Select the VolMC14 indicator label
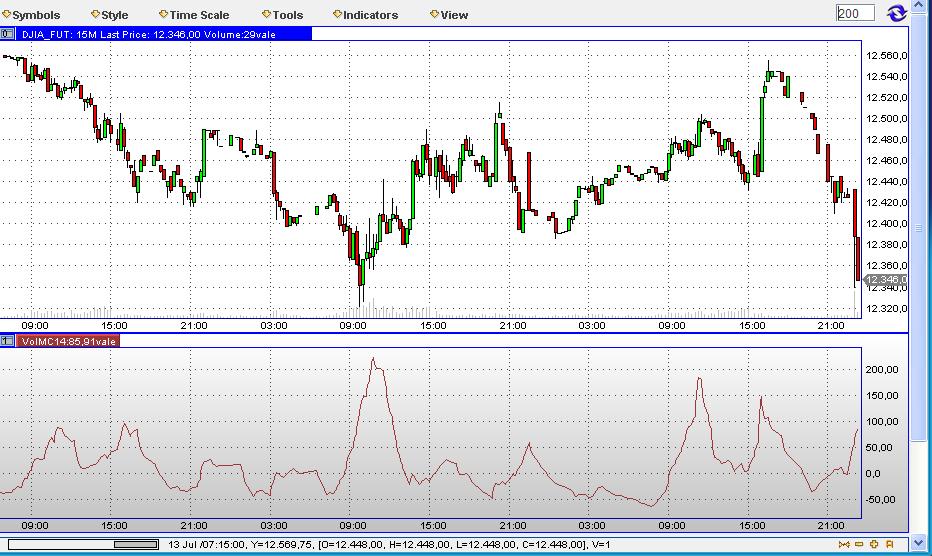932x556 pixels. tap(68, 341)
